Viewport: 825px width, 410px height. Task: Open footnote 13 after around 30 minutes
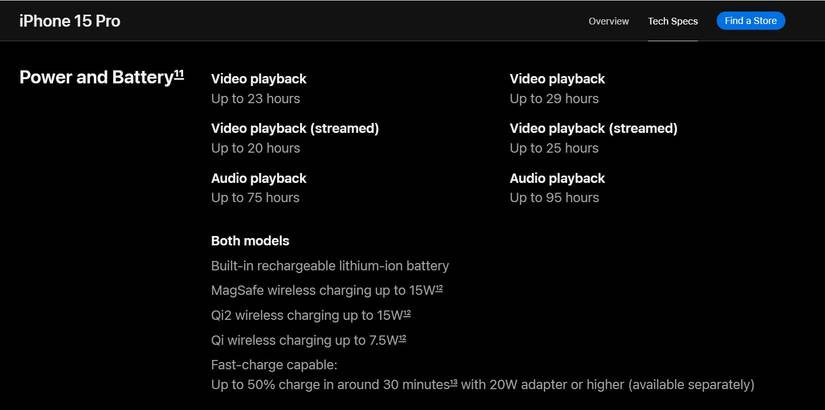tap(453, 381)
